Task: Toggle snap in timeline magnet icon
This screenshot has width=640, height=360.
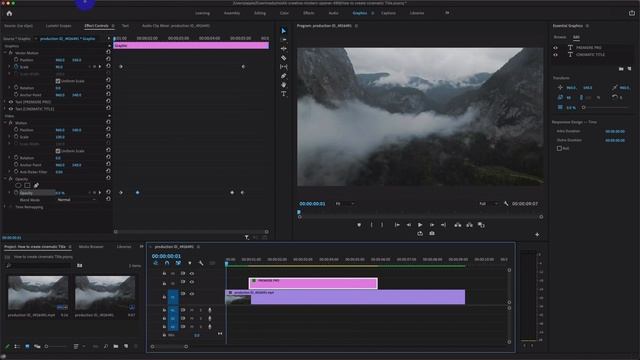Action: pos(167,263)
